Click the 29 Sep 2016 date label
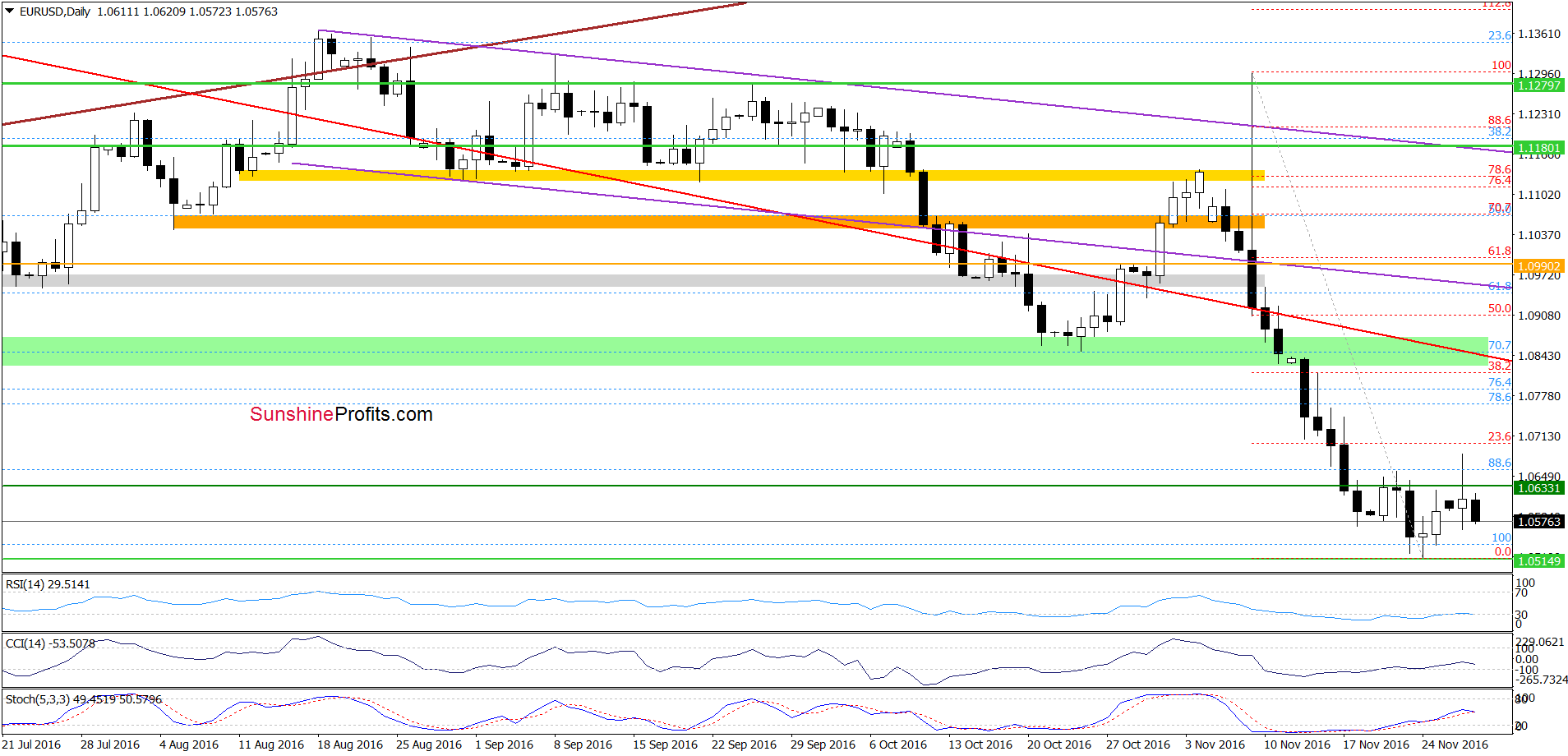The height and width of the screenshot is (756, 1568). coord(823,744)
